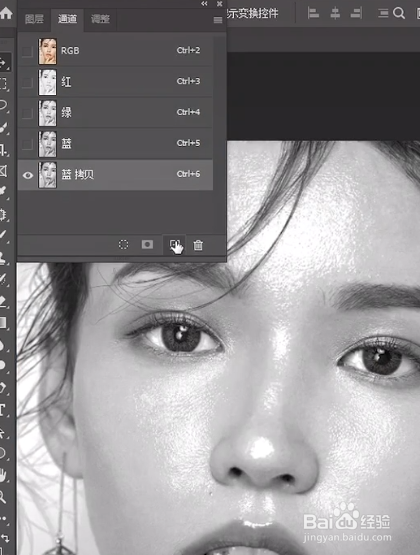Select the 蓝 channel thumbnail
Viewport: 420px width, 555px height.
[47, 144]
